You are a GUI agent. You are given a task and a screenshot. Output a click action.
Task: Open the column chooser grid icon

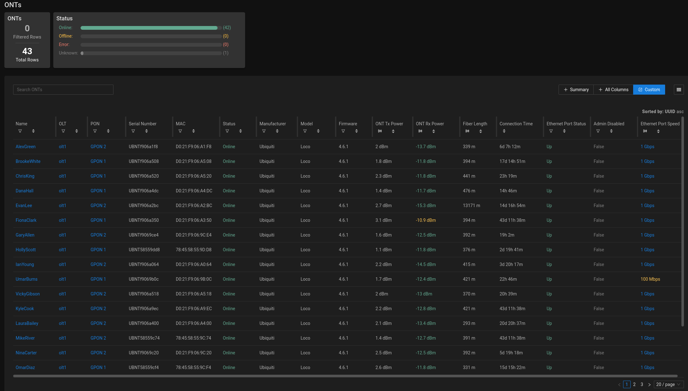(x=679, y=90)
